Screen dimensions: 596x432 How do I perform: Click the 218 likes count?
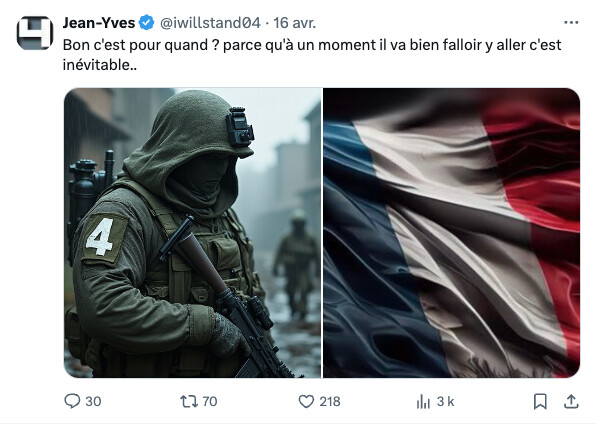330,402
